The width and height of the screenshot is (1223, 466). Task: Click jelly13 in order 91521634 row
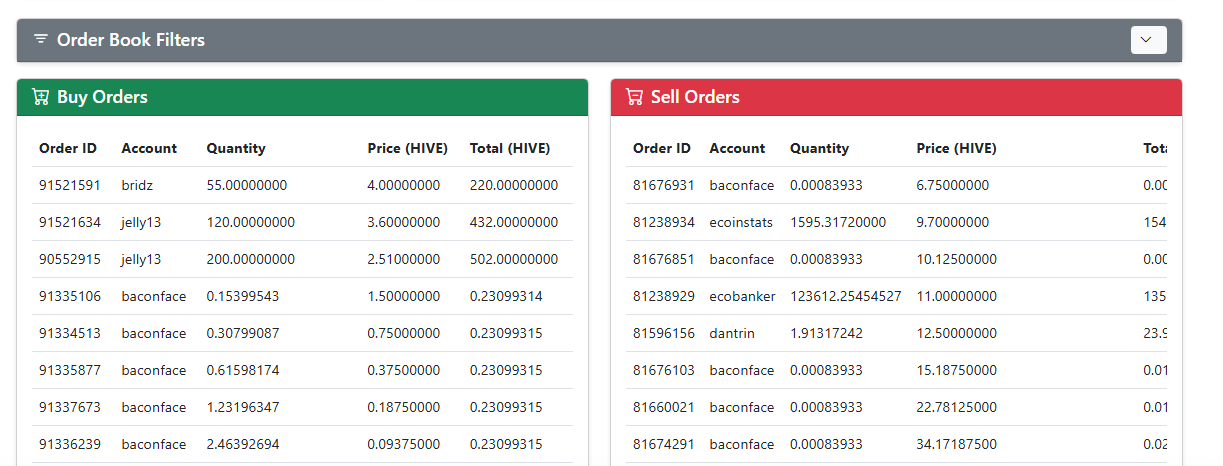pyautogui.click(x=142, y=222)
